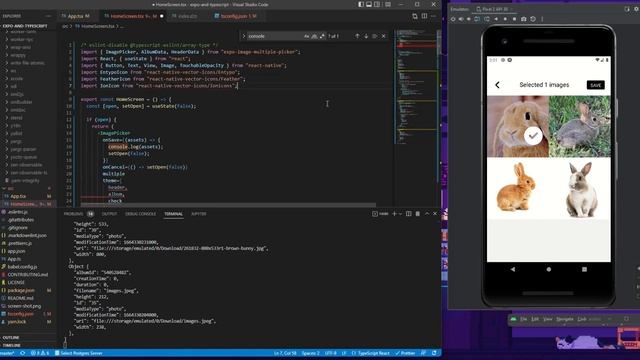Toggle Match Case in find widget
Screen dimensions: 640x360
307,36
